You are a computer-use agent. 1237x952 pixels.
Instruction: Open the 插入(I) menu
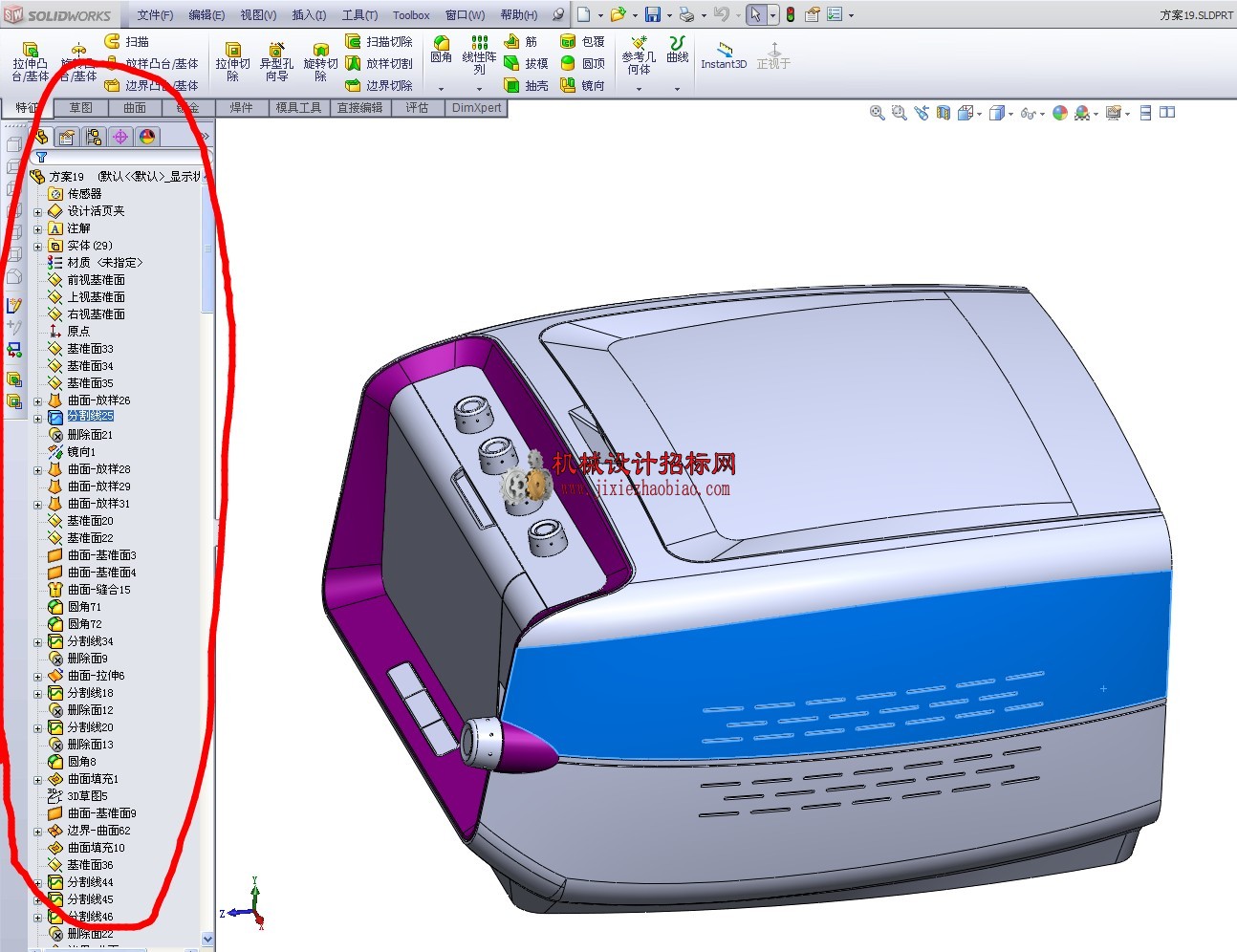click(309, 15)
